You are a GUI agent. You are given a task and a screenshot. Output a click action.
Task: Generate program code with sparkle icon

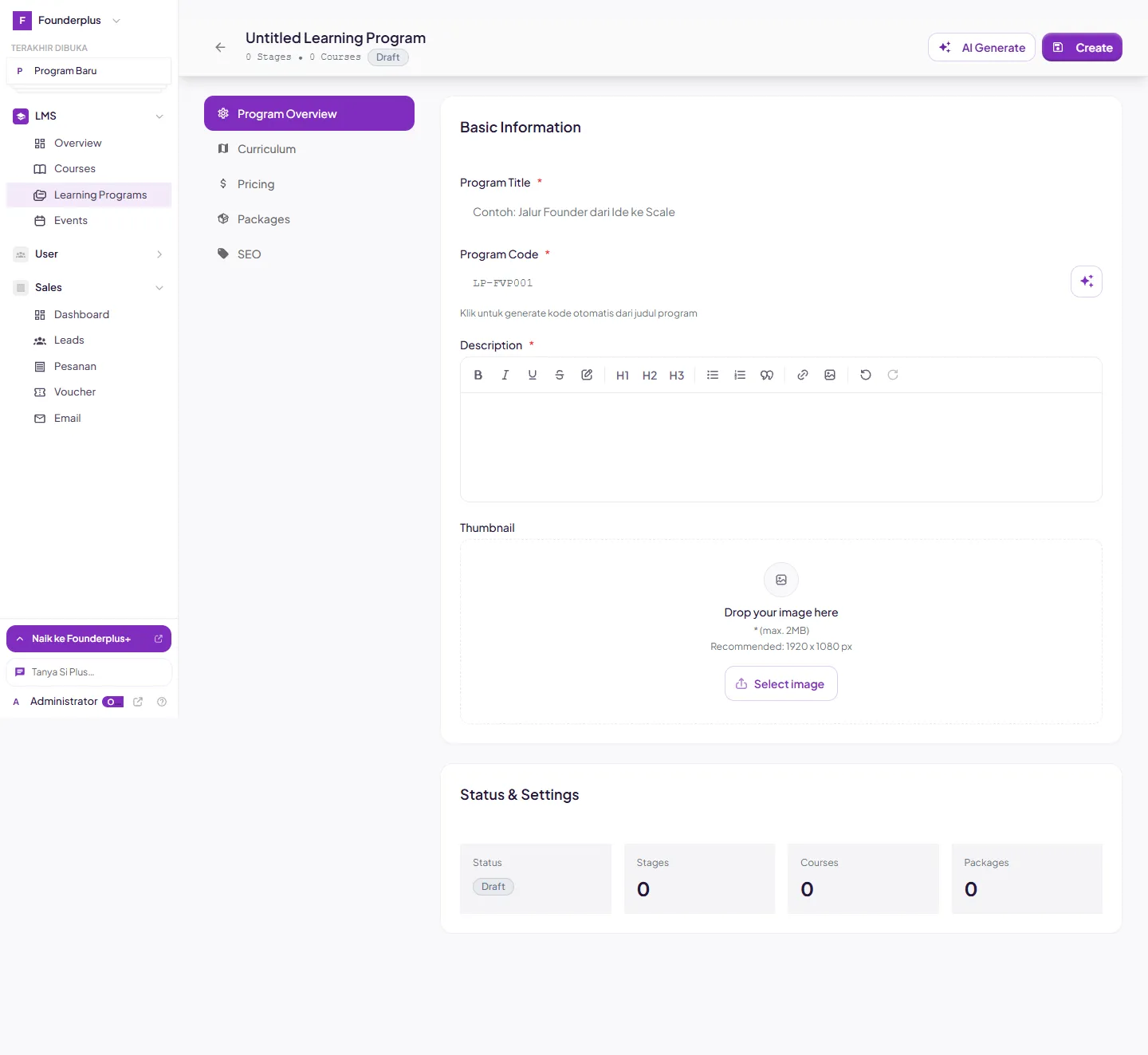click(1087, 281)
